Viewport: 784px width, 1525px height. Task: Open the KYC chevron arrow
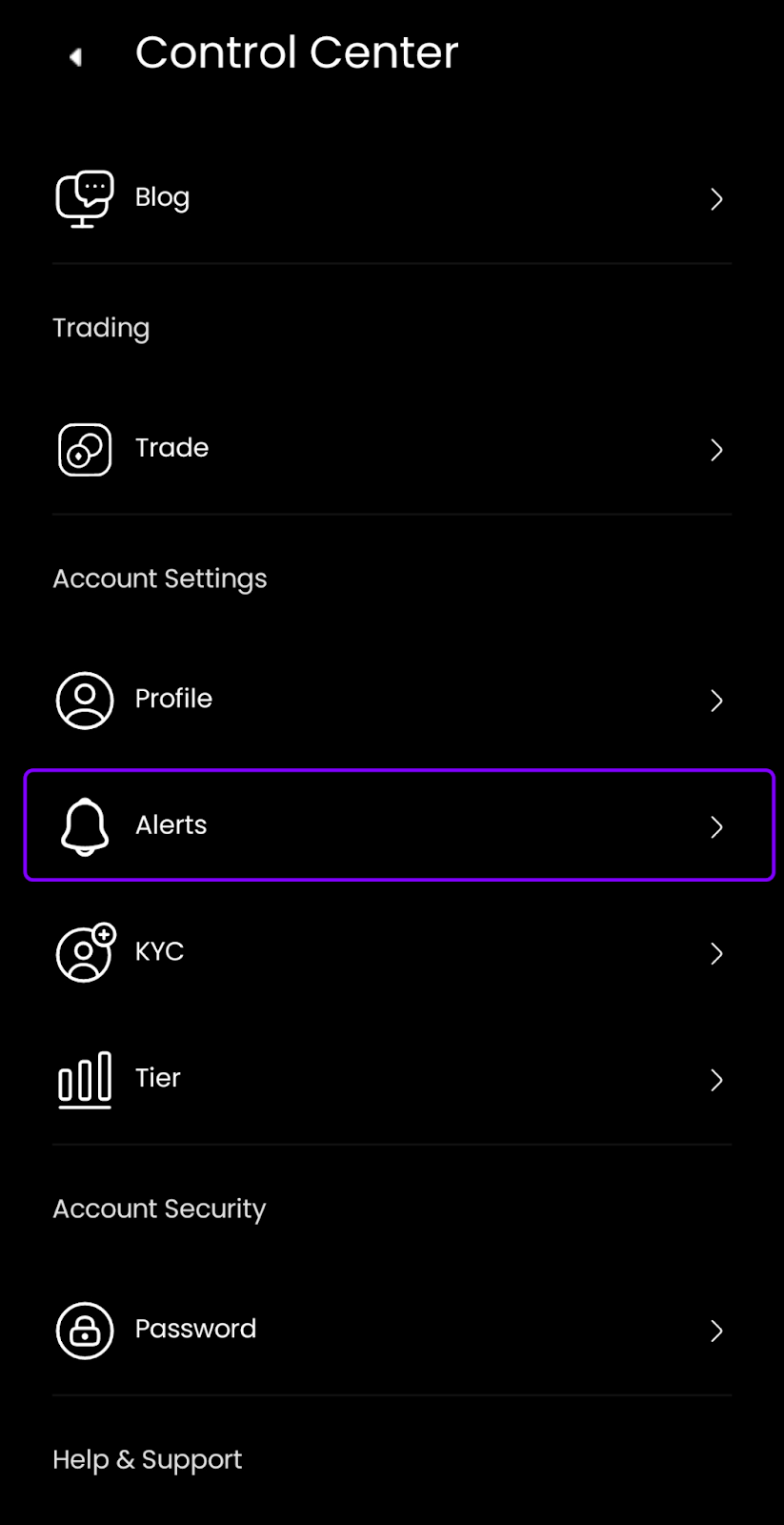[716, 953]
